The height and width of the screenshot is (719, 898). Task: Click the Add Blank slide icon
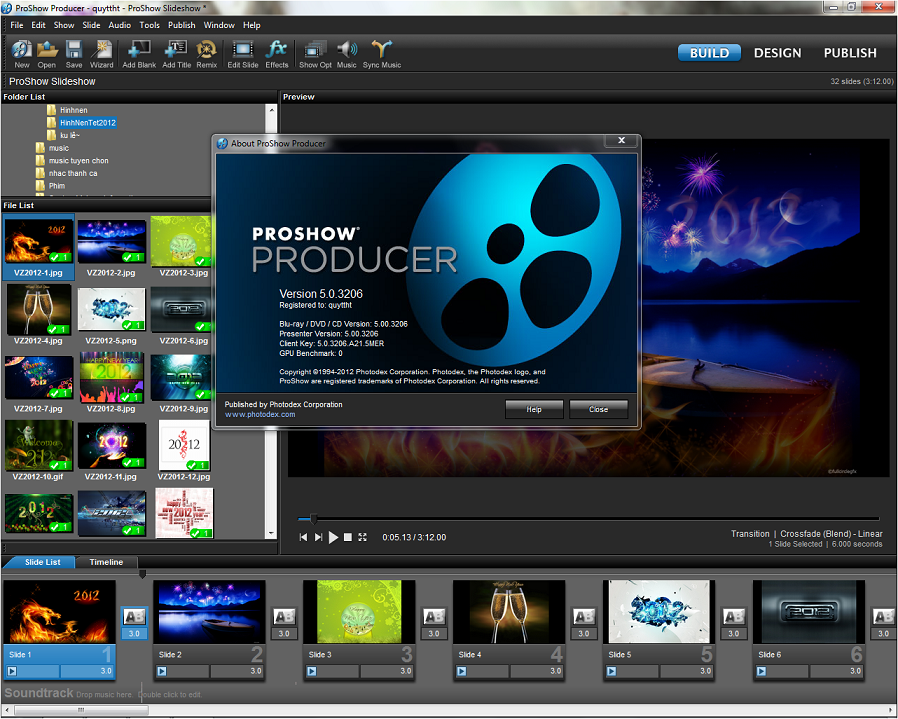[139, 54]
